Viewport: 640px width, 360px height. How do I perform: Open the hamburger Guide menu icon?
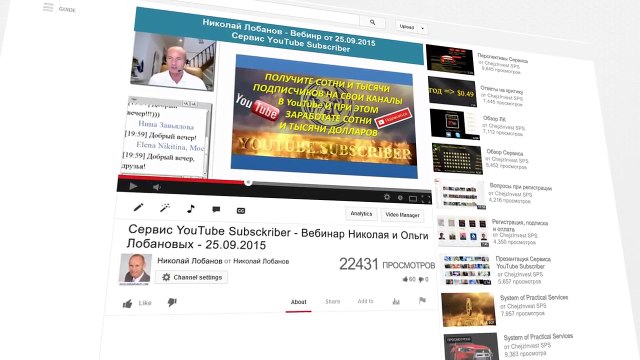[x=48, y=7]
